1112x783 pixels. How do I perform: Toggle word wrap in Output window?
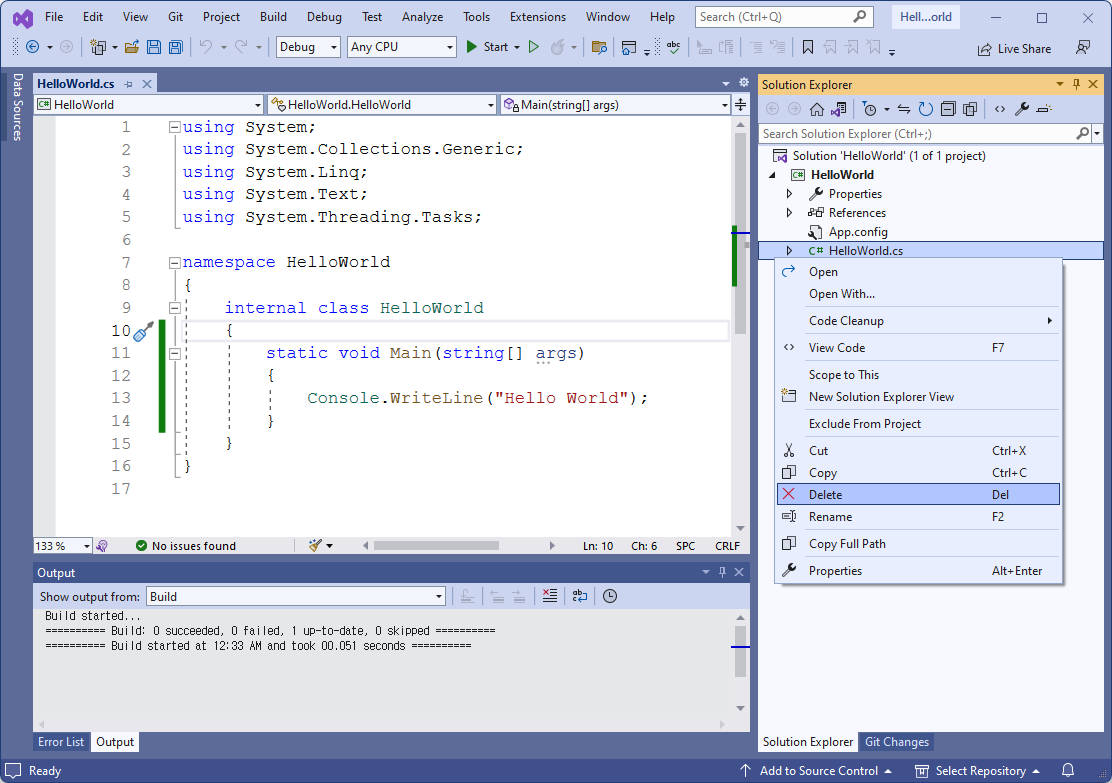(x=579, y=596)
